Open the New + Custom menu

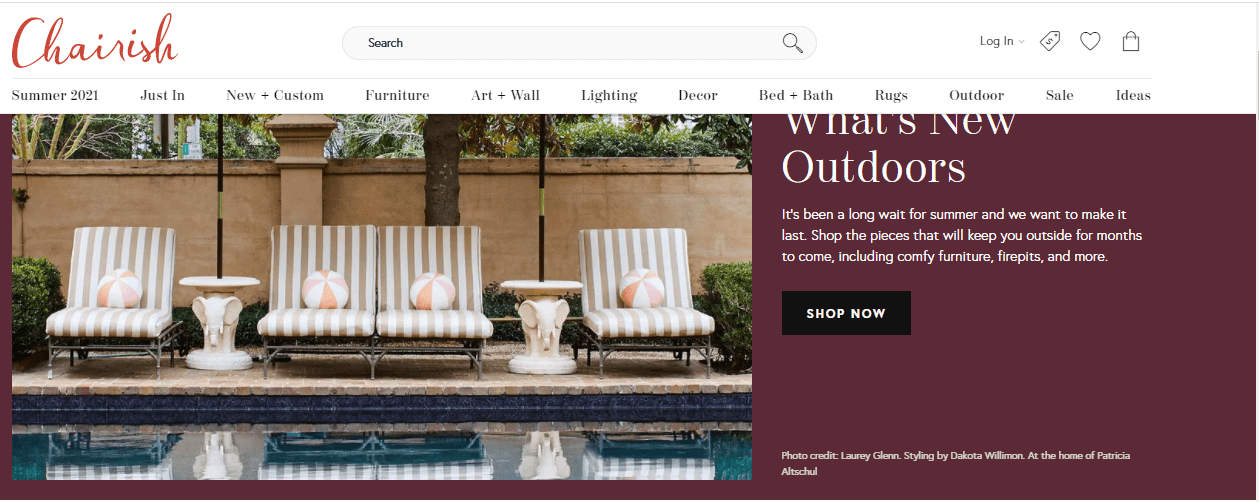(275, 95)
